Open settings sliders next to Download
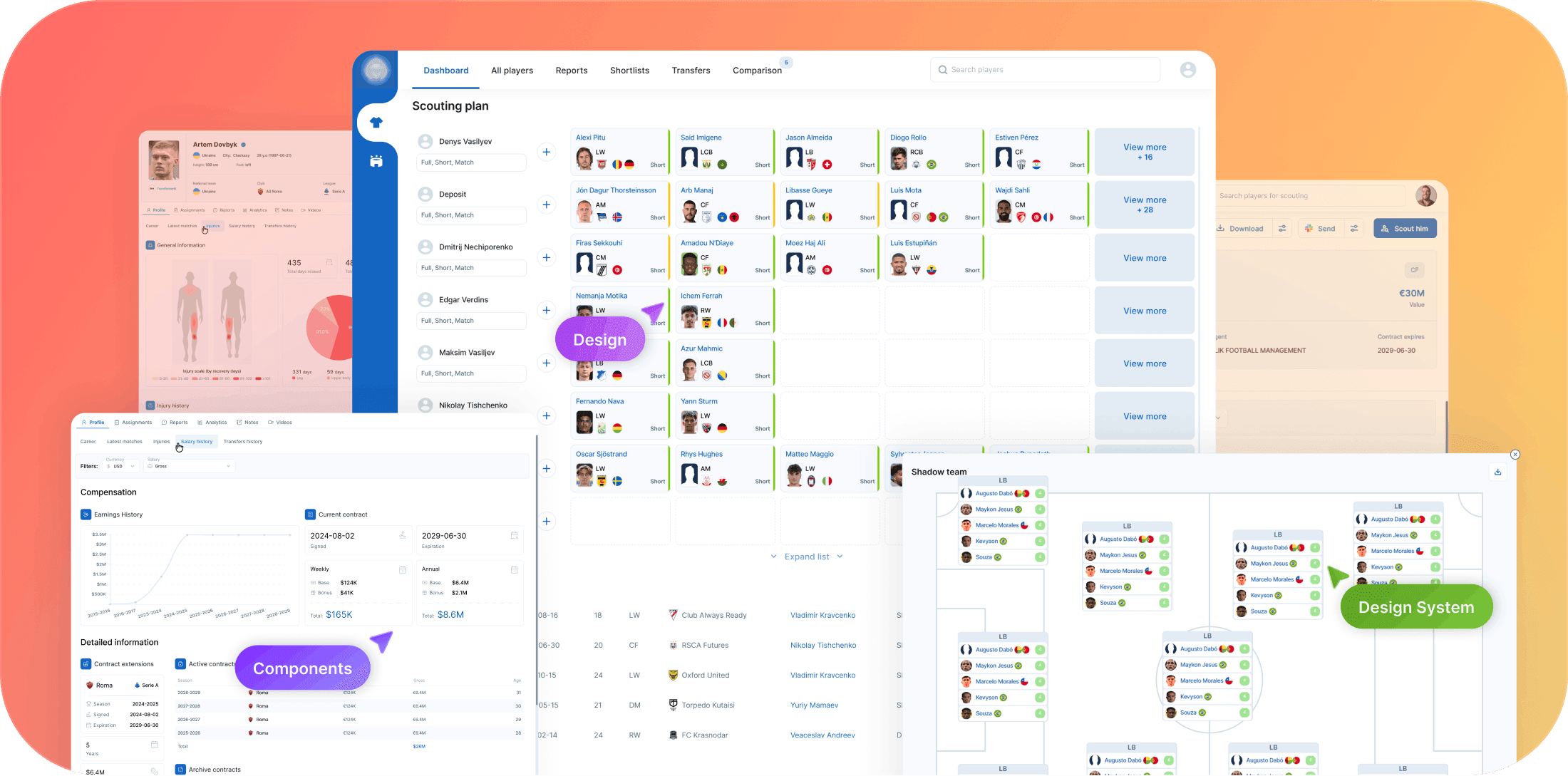Viewport: 1568px width, 776px height. (1282, 229)
